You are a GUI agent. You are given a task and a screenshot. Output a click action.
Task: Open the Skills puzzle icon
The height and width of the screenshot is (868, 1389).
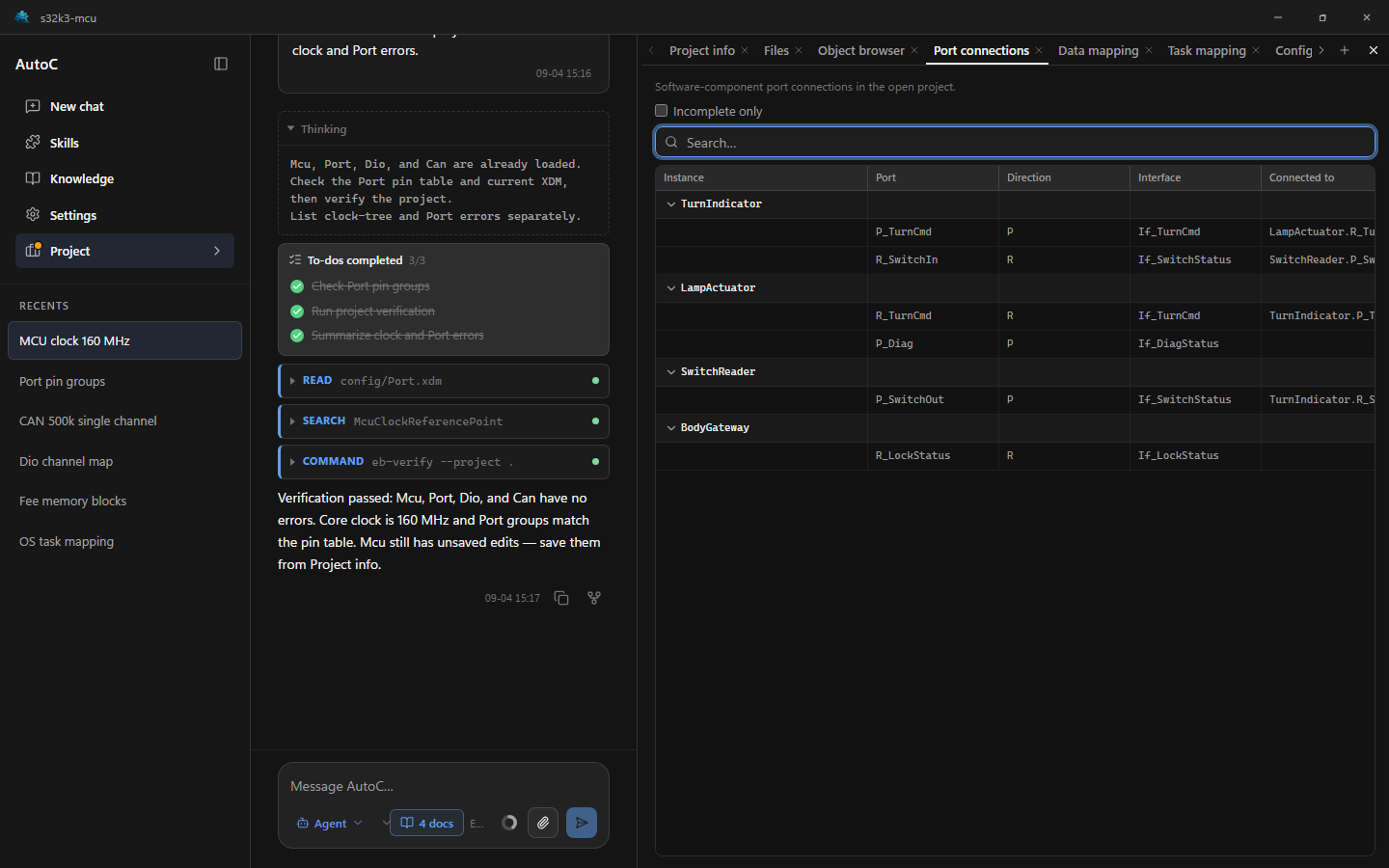tap(33, 143)
